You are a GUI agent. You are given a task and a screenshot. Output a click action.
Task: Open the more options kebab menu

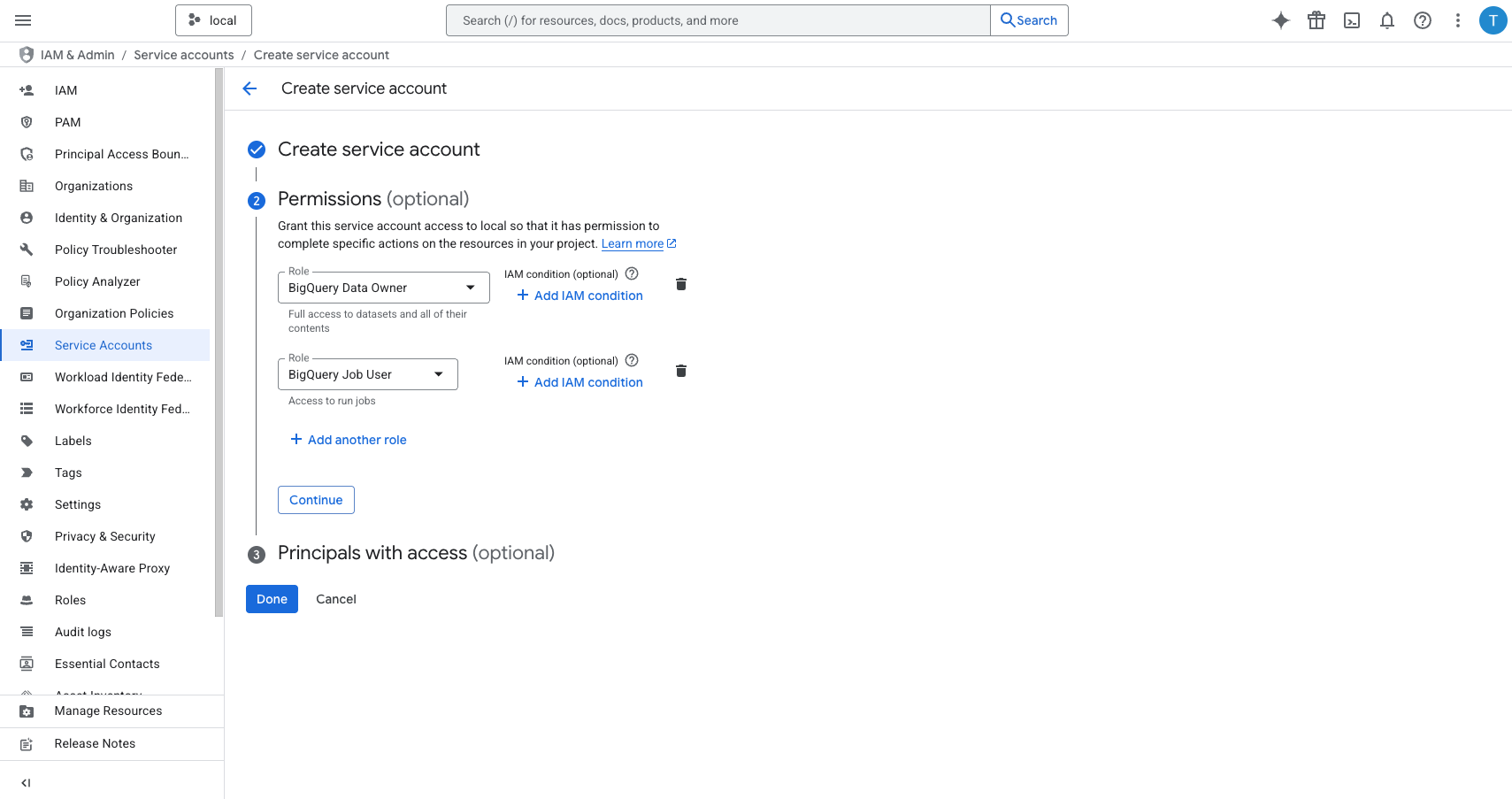point(1458,20)
